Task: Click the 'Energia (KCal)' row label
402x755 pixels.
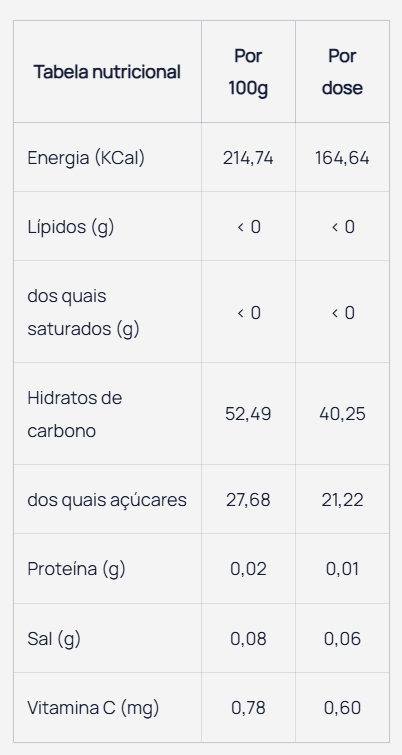Action: tap(86, 158)
